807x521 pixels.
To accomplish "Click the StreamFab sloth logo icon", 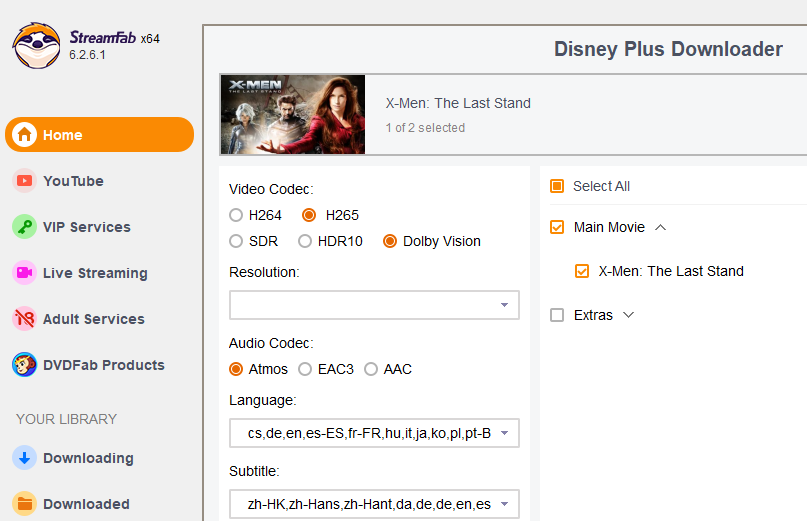I will [37, 46].
